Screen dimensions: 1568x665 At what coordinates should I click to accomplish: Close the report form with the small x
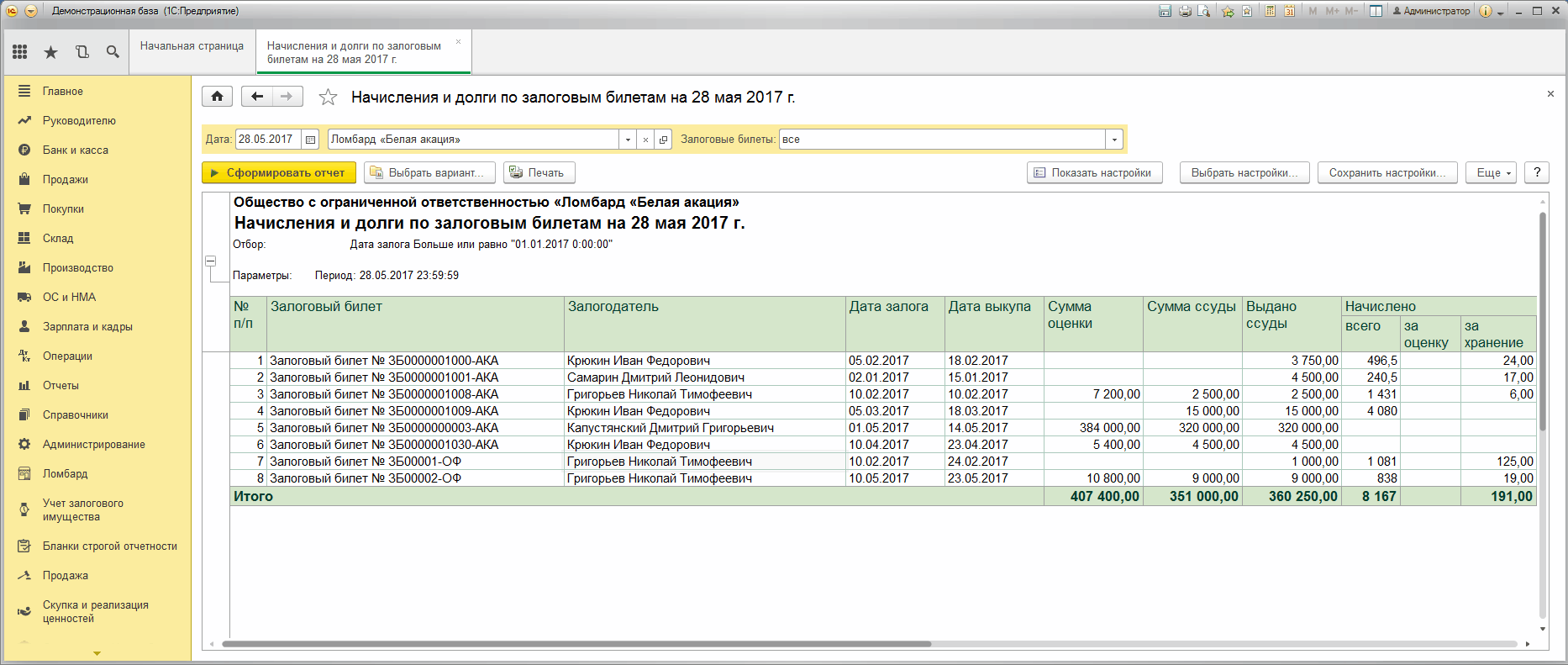pos(1550,94)
